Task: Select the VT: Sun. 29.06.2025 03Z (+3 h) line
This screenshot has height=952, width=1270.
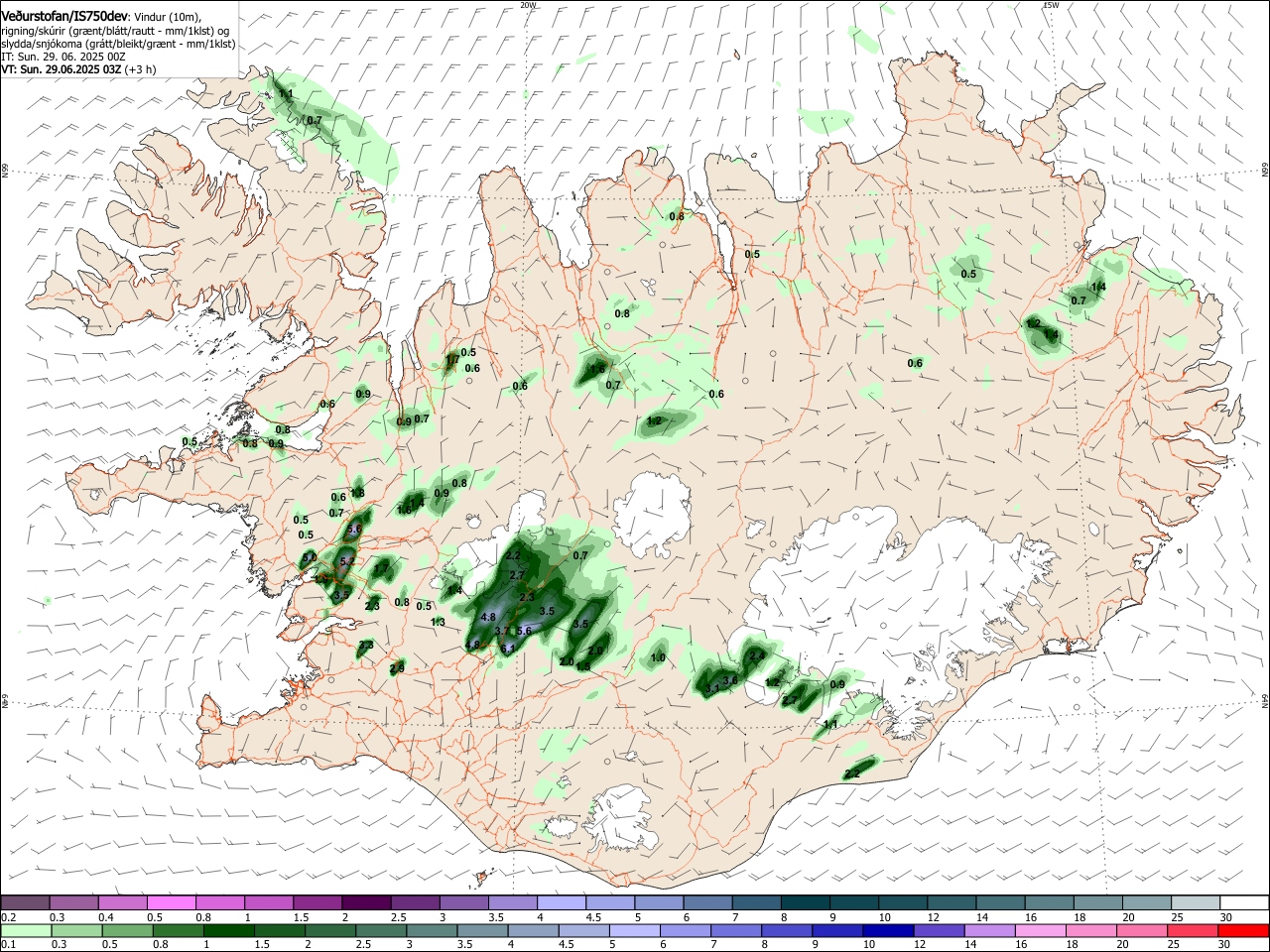Action: click(x=78, y=70)
